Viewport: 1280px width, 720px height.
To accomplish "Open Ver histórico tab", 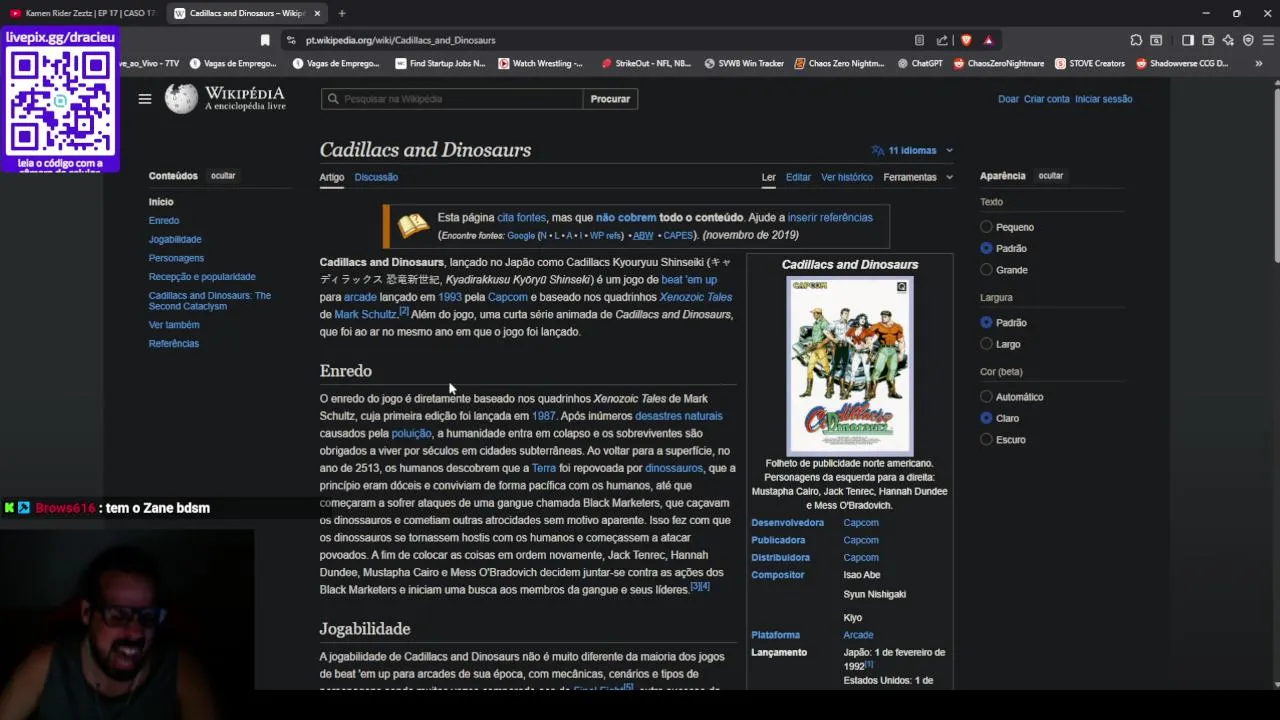I will [847, 177].
